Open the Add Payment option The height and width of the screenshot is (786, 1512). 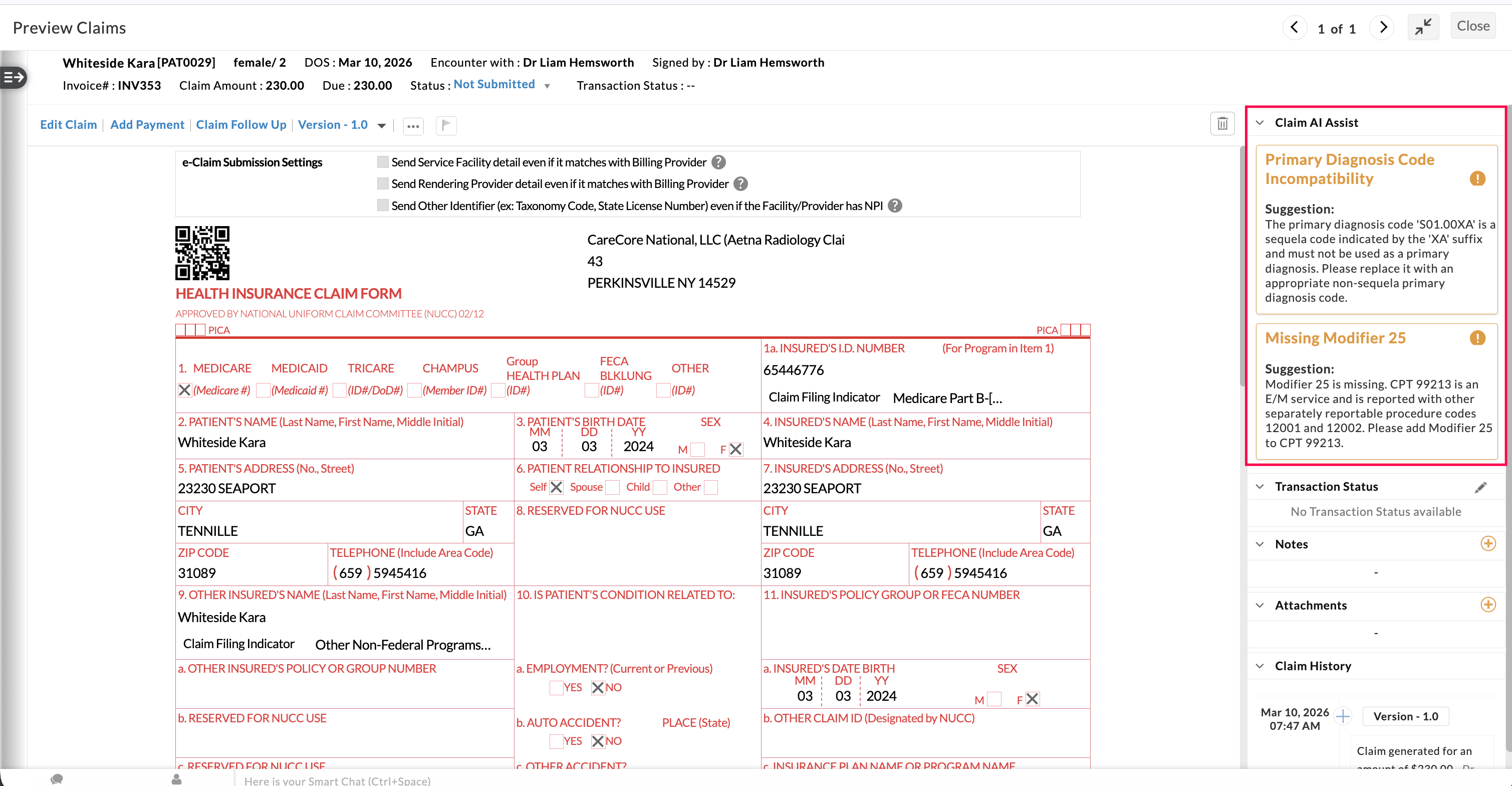point(147,124)
